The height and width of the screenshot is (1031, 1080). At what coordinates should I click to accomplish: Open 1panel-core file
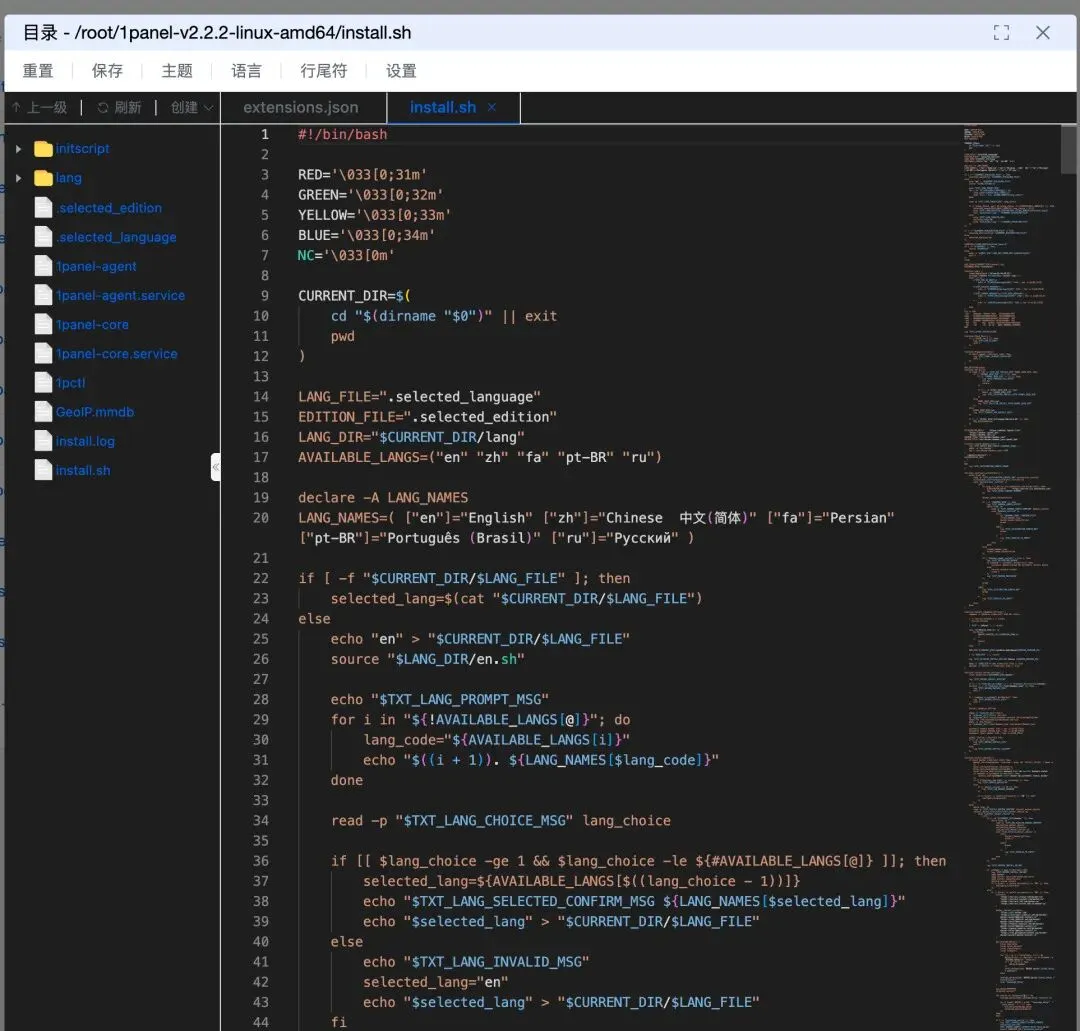92,324
